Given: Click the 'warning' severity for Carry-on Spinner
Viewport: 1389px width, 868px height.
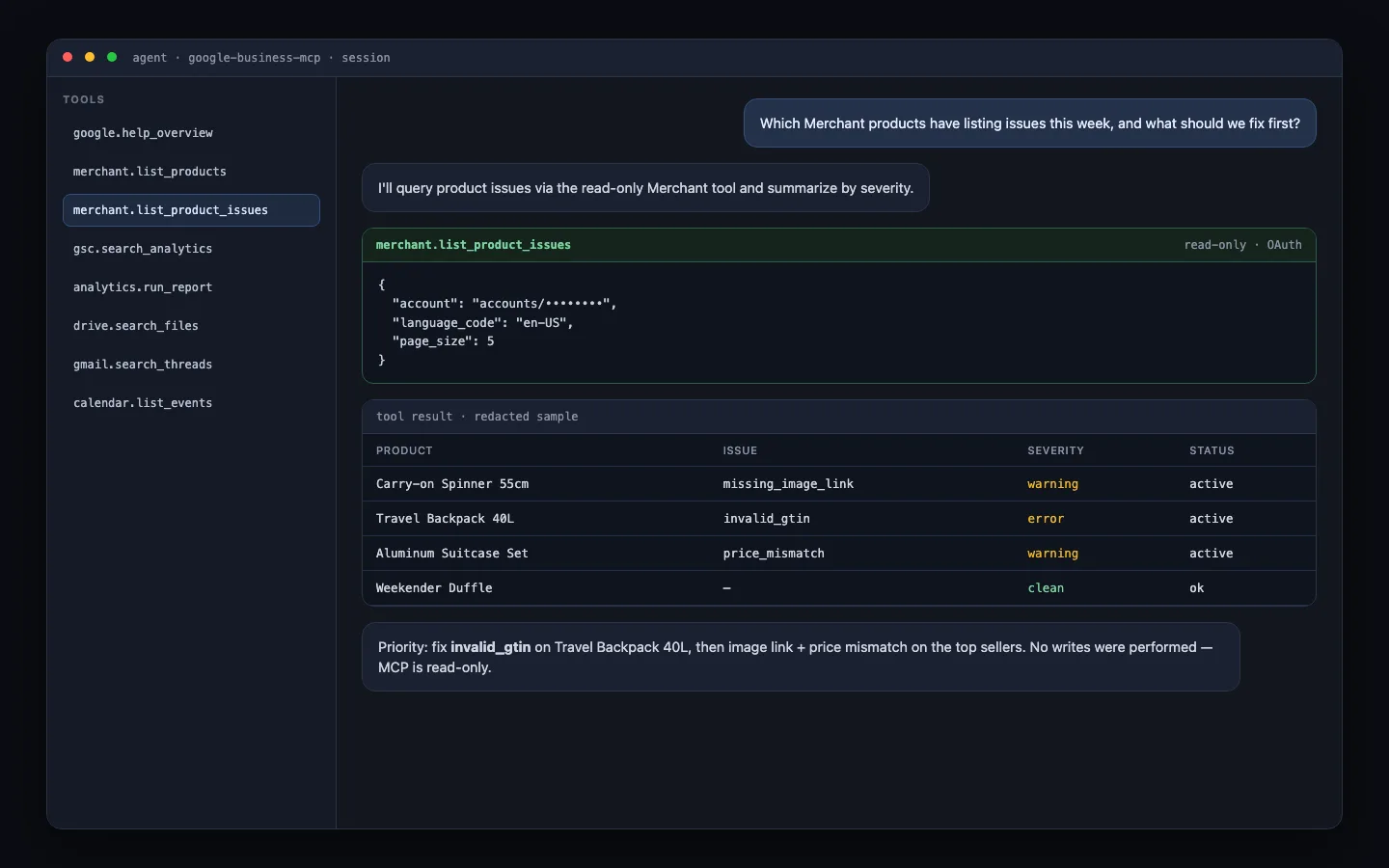Looking at the screenshot, I should tap(1052, 484).
